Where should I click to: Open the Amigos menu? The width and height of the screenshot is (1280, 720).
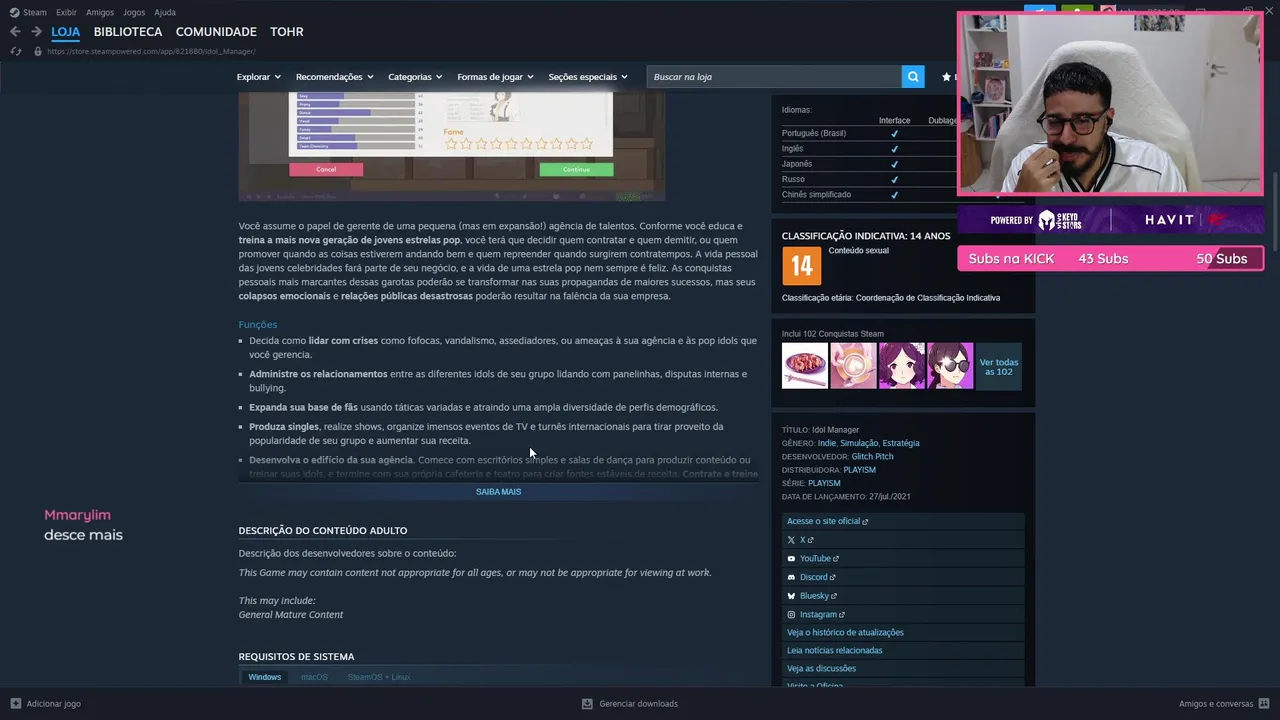coord(100,12)
